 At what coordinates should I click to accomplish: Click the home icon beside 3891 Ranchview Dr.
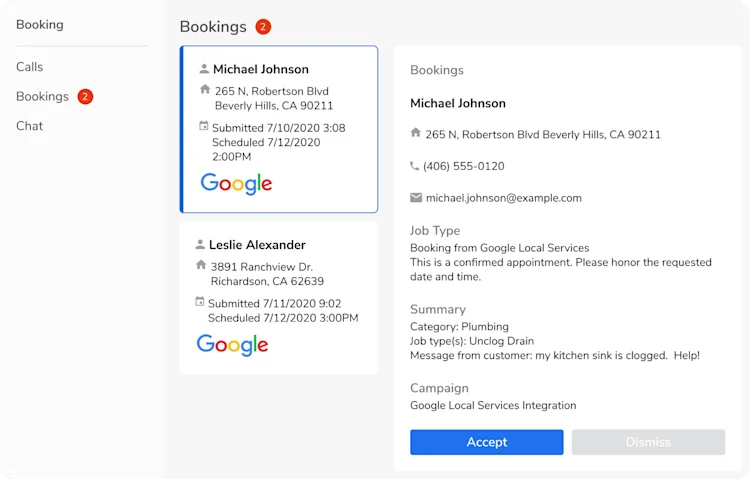201,265
